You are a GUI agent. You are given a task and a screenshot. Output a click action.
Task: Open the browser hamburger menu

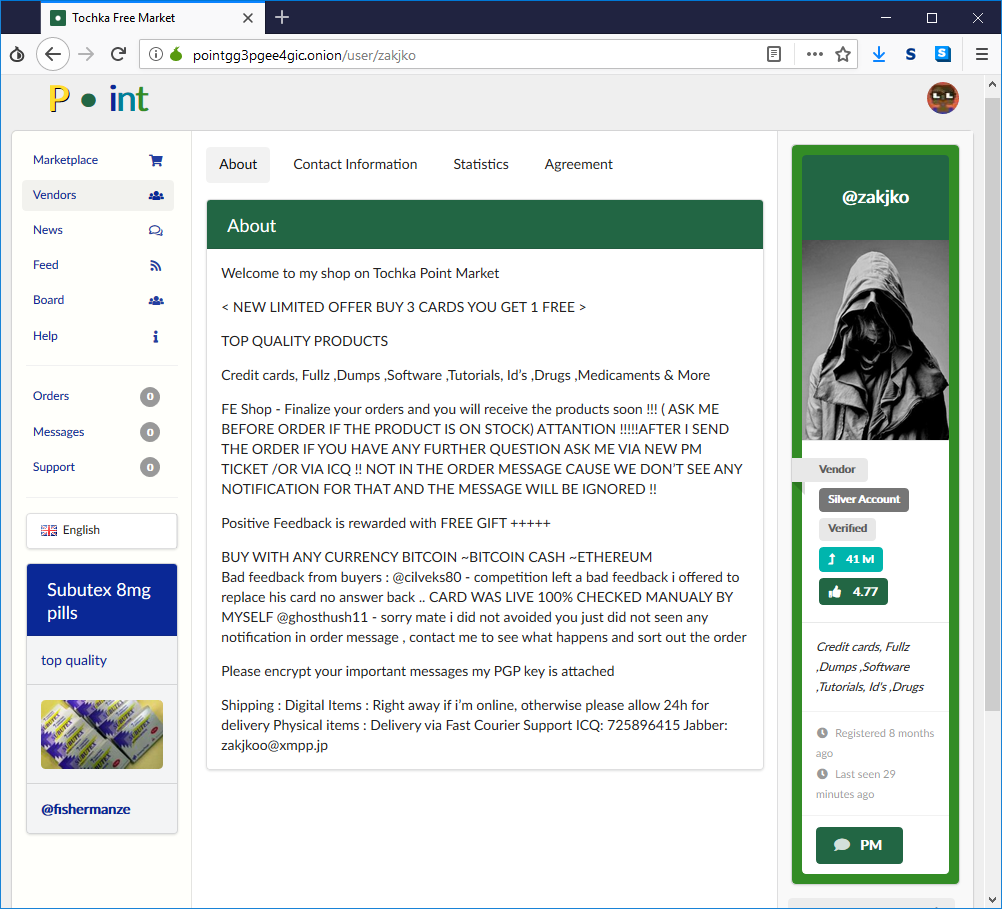pyautogui.click(x=982, y=54)
